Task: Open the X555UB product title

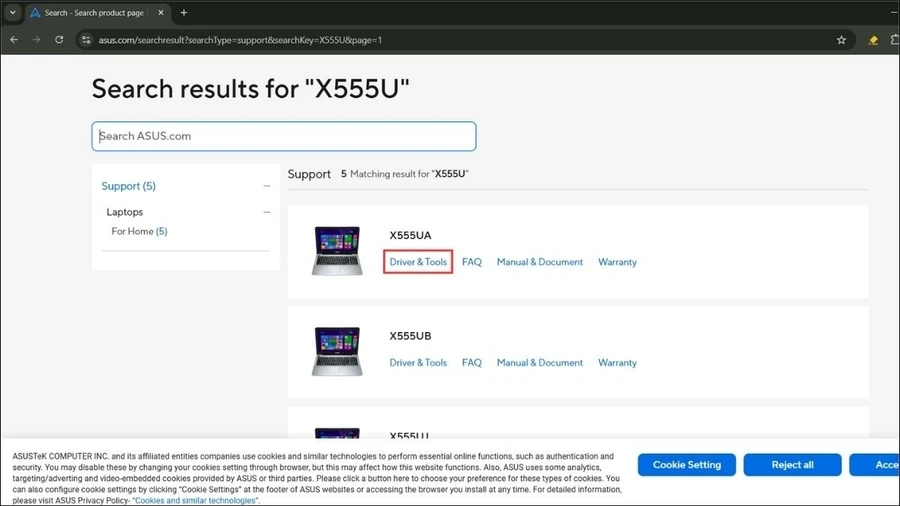Action: click(x=410, y=336)
